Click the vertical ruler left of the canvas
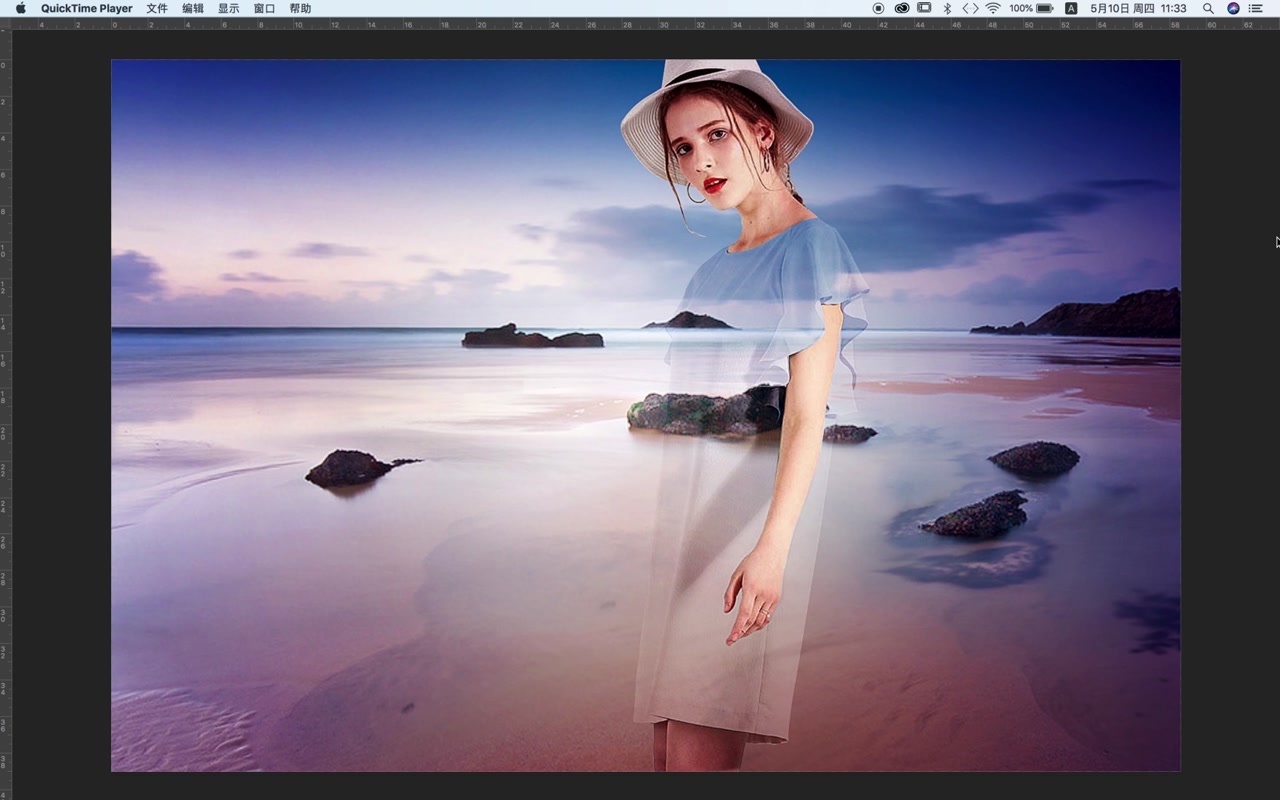1280x800 pixels. 5,415
